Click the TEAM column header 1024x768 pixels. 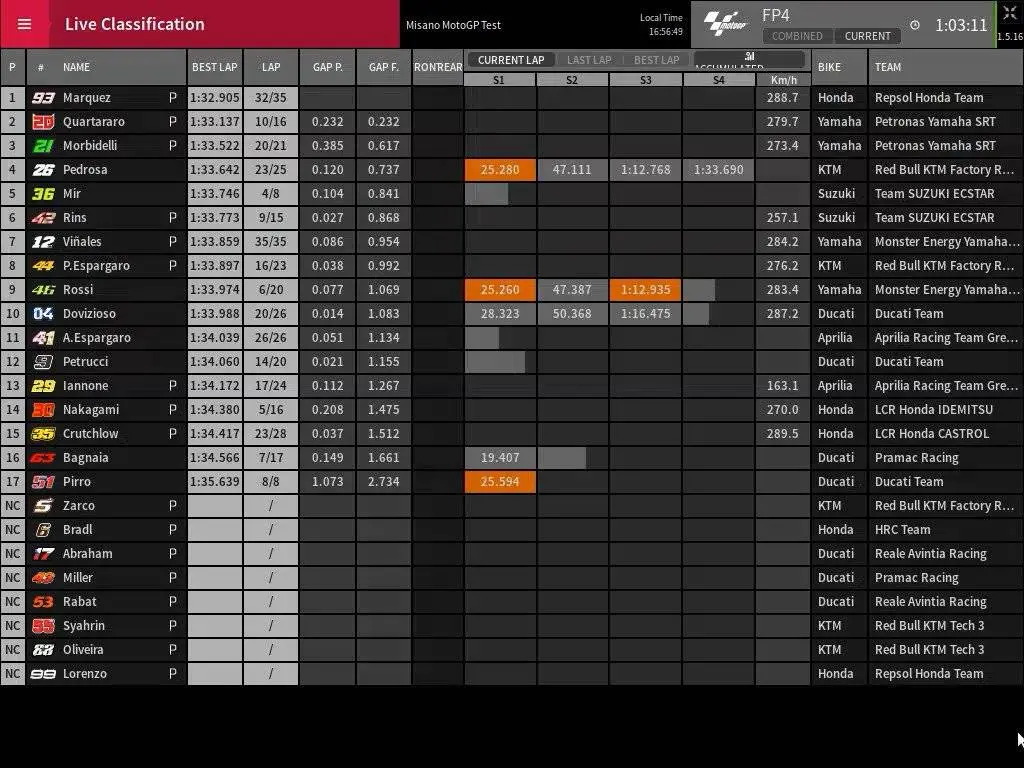(946, 67)
